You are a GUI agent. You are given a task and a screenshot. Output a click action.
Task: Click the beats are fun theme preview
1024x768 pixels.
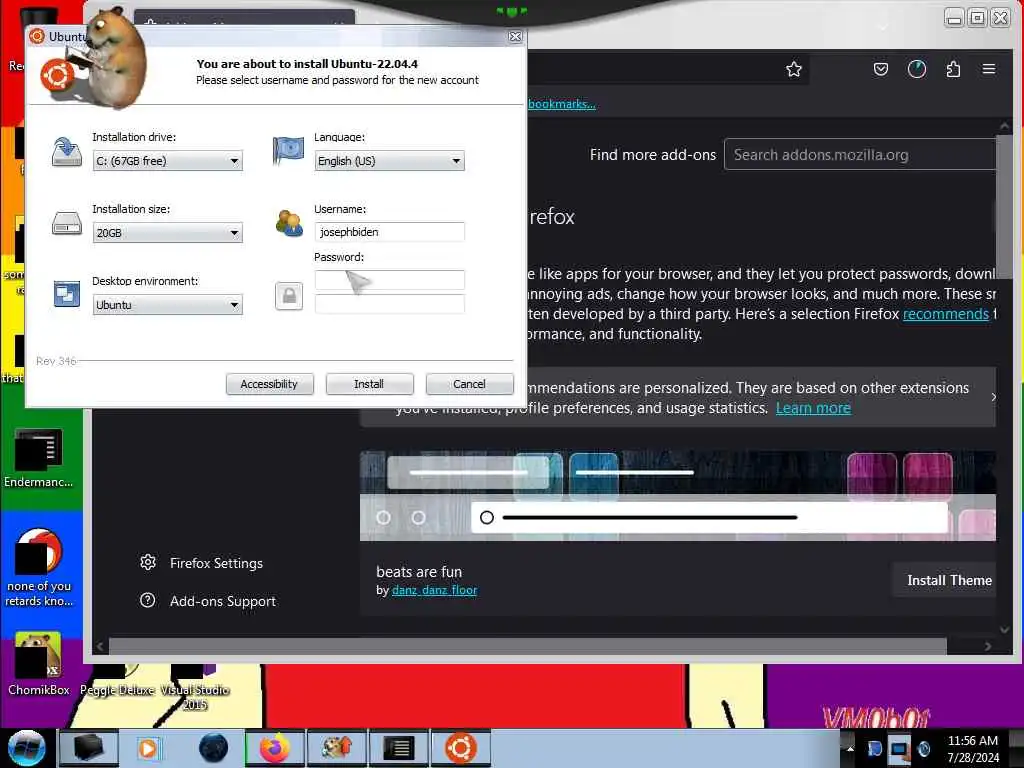point(678,496)
